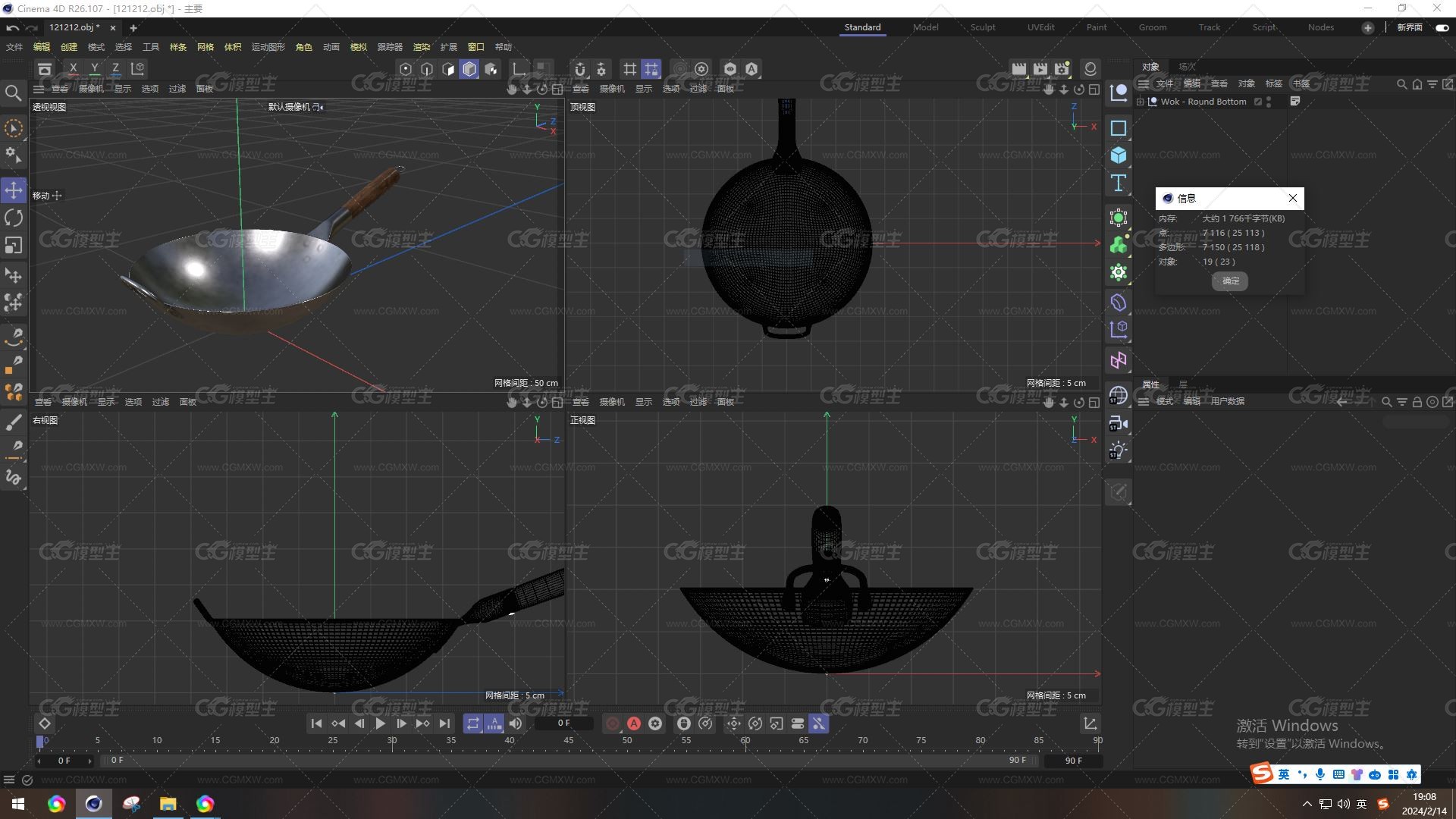Click the project end 90 F field
This screenshot has width=1456, height=819.
[1073, 761]
